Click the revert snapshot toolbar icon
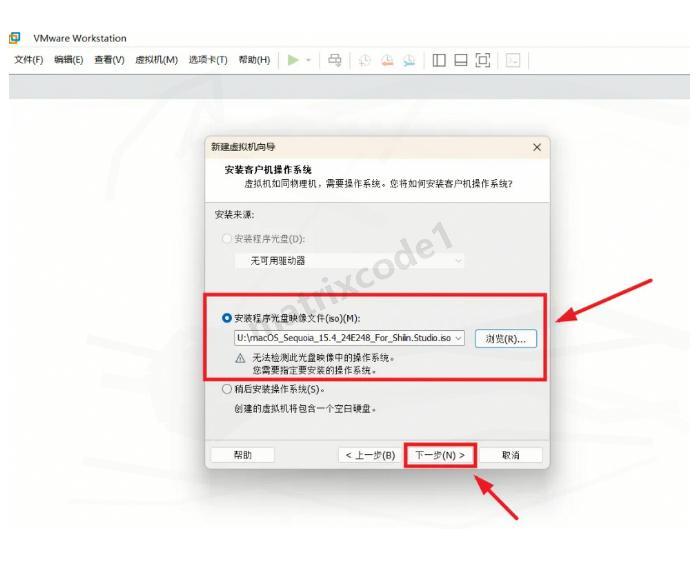Viewport: 700px width, 561px height. pyautogui.click(x=387, y=60)
